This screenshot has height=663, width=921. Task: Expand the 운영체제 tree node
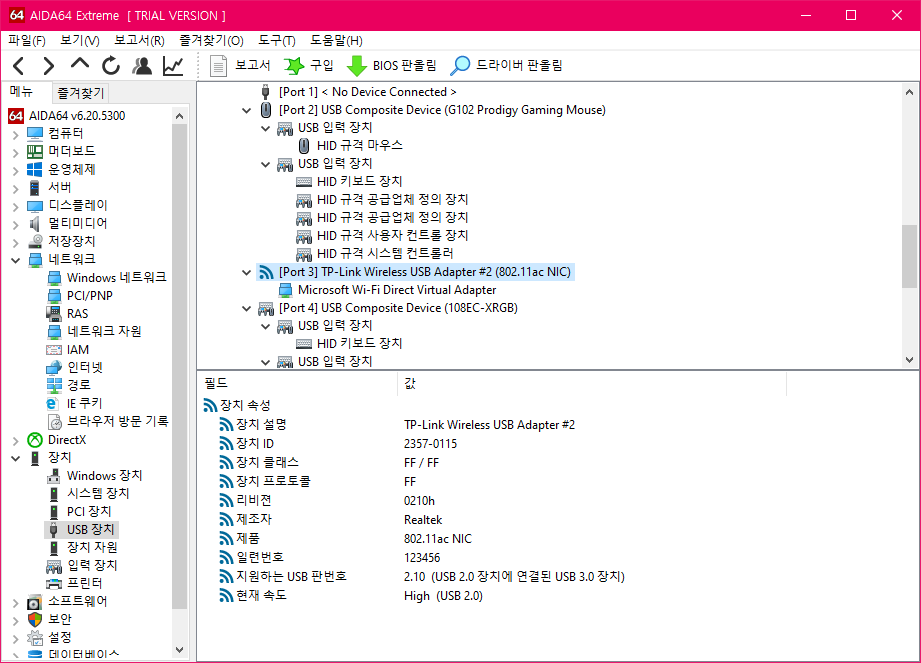tap(15, 171)
